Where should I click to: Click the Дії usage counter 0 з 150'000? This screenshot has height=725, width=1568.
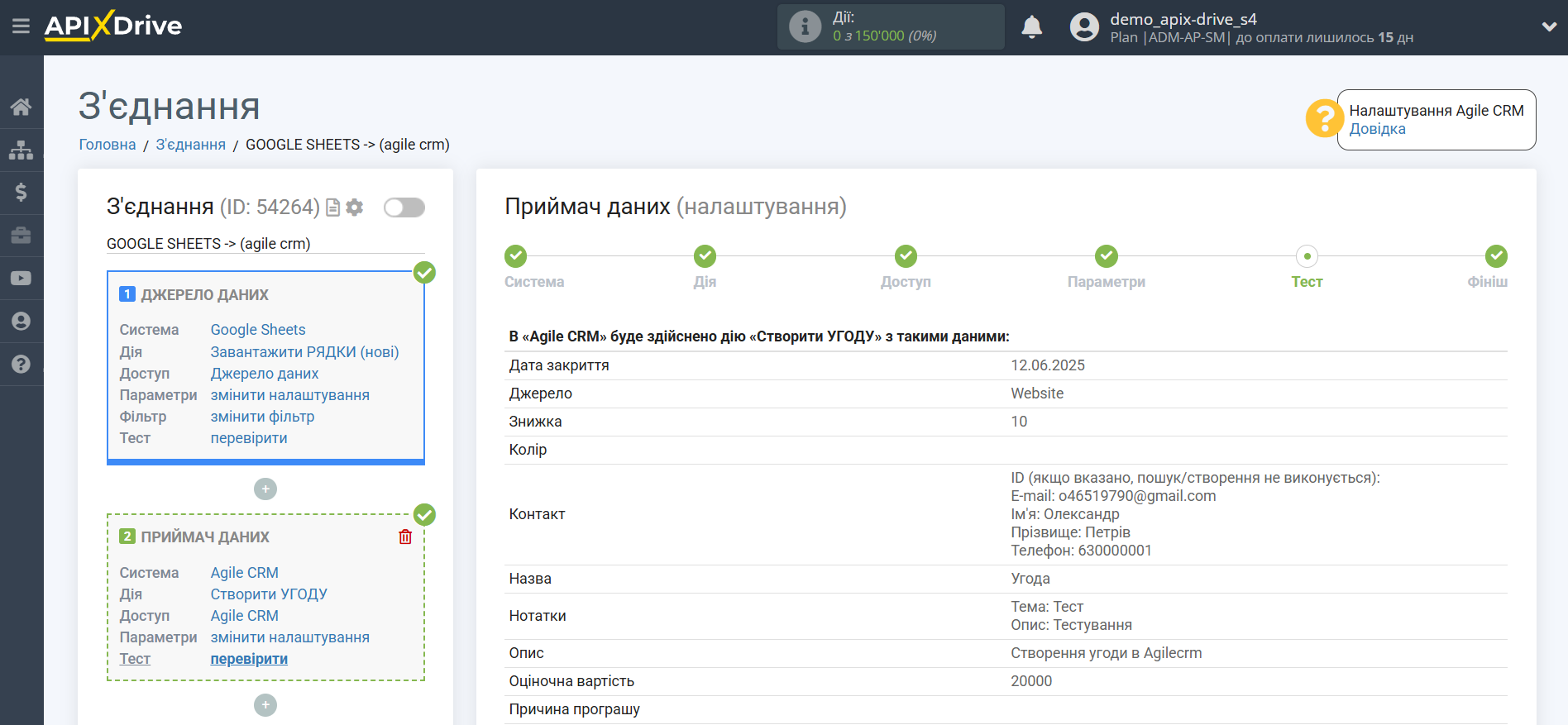[884, 36]
